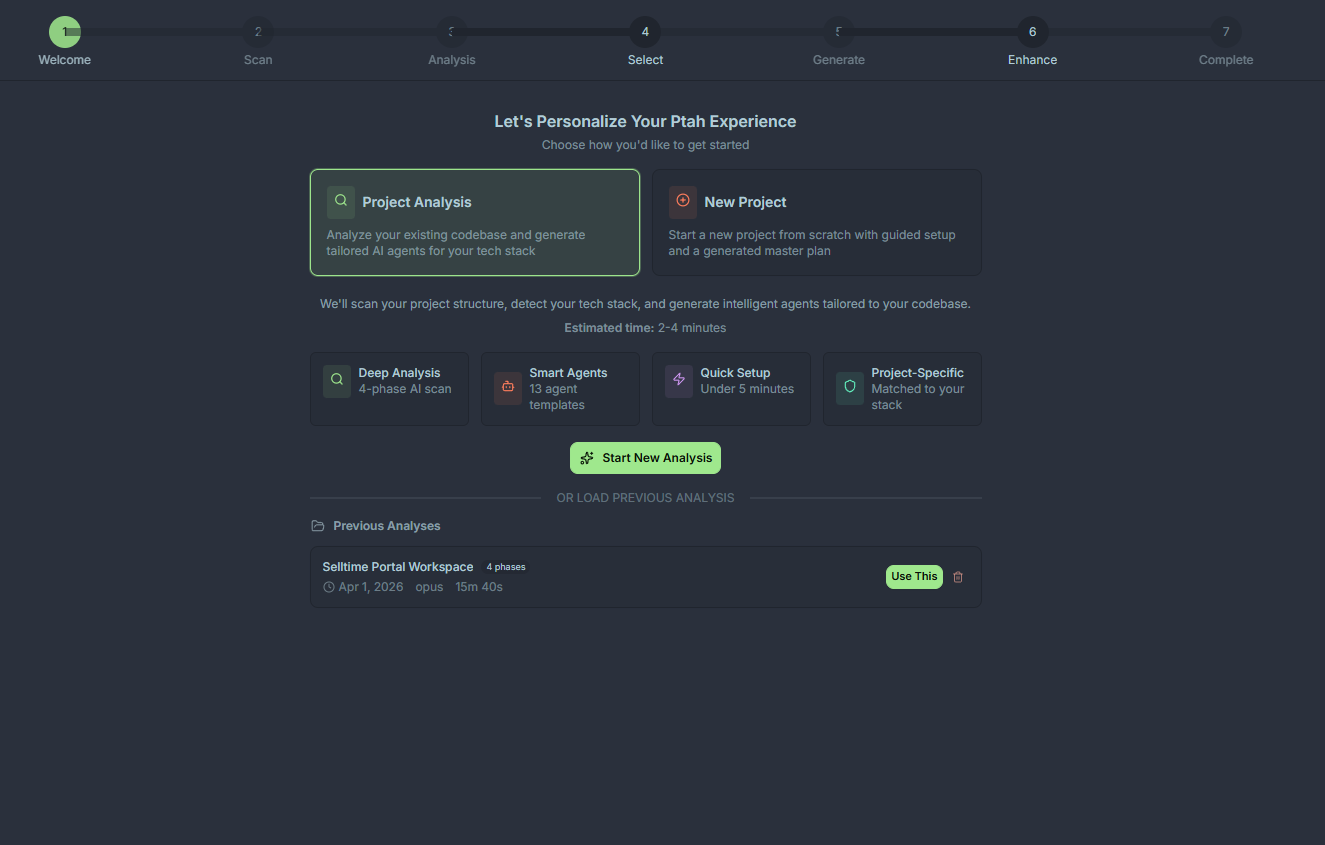1325x845 pixels.
Task: Click step 4 labeled Select
Action: [645, 40]
